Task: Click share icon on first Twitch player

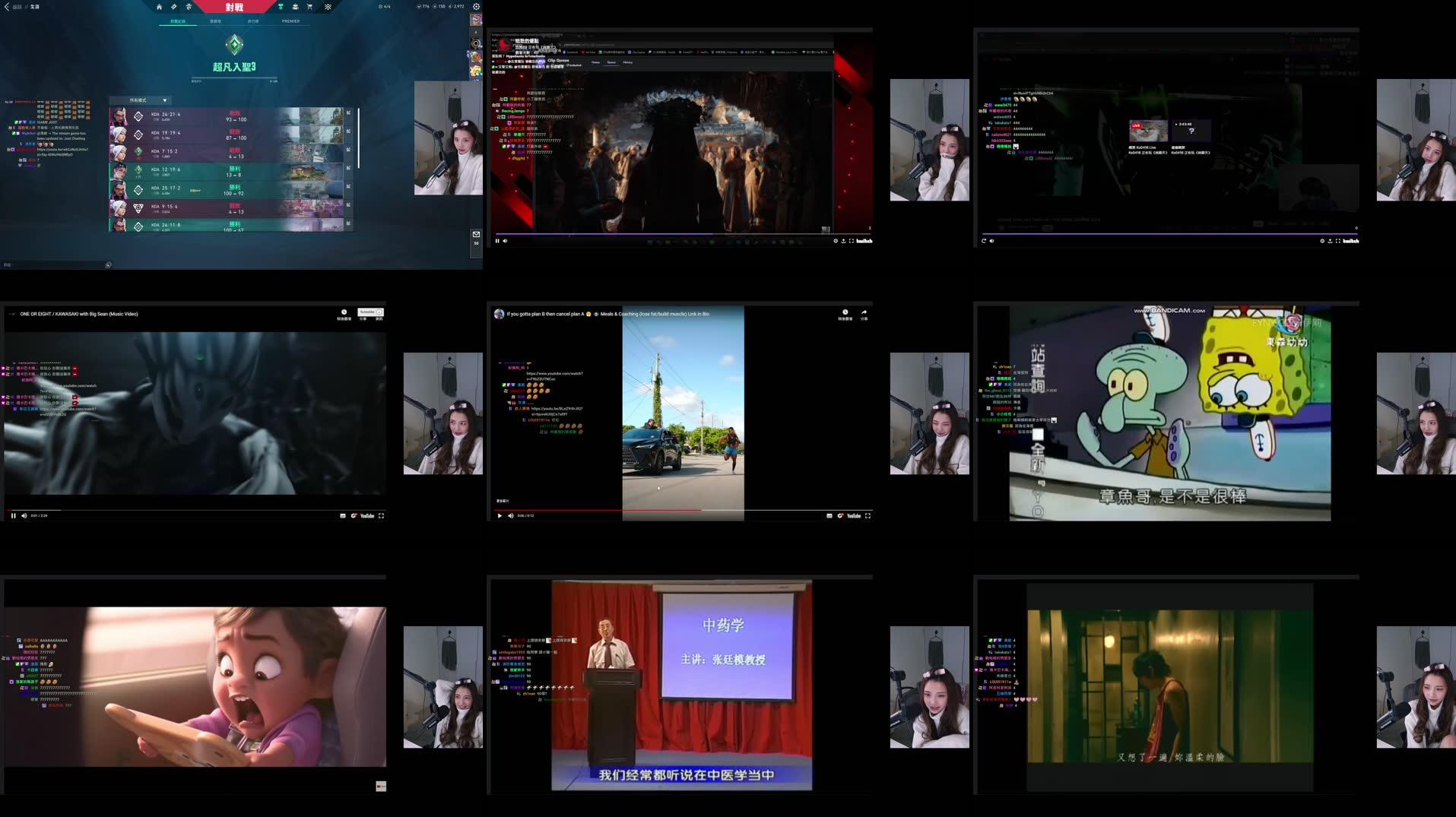Action: coord(843,241)
